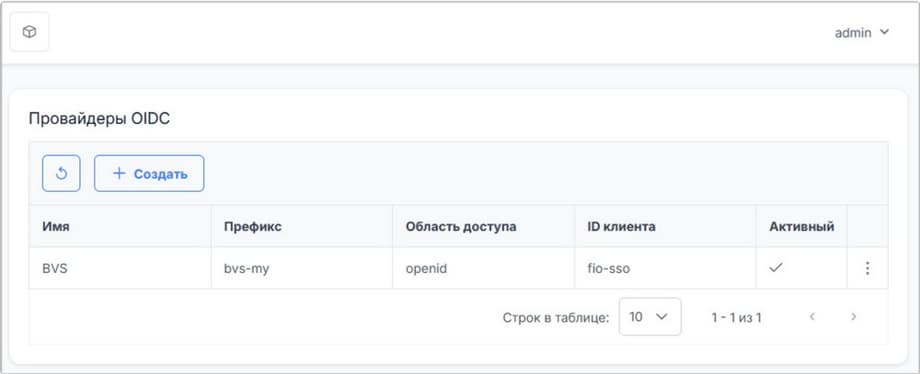Screen dimensions: 920x374
Task: Refresh the OIDC providers table
Action: coord(61,173)
